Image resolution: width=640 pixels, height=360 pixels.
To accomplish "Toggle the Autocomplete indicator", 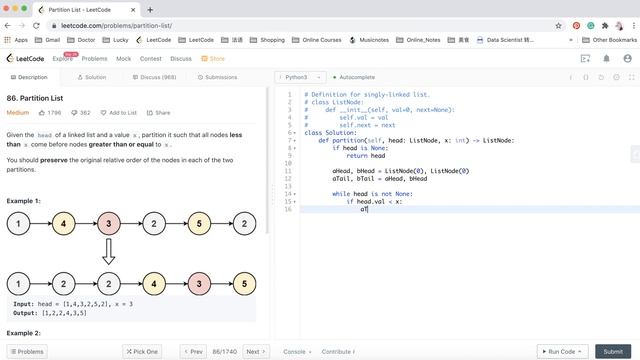I will pyautogui.click(x=354, y=77).
